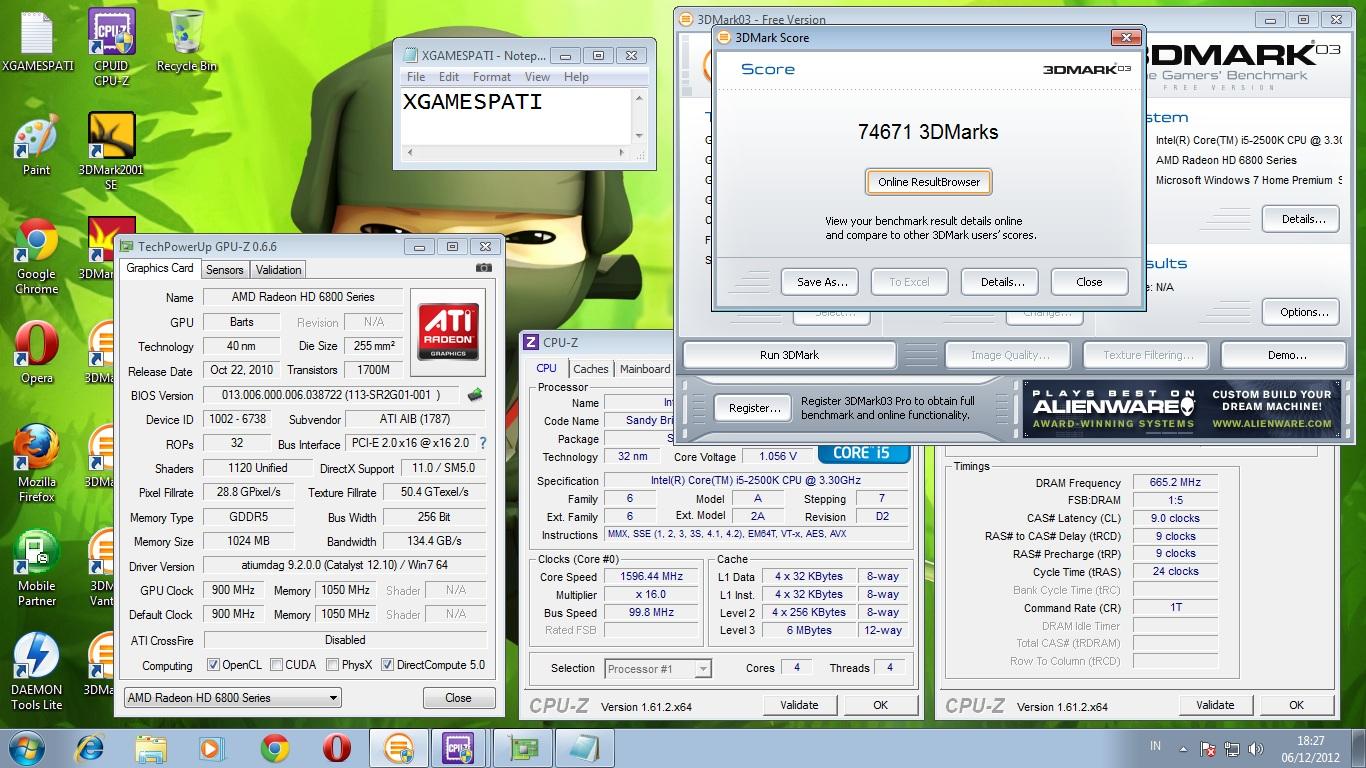Select the Graphics Card tab in GPU-Z

(x=160, y=268)
